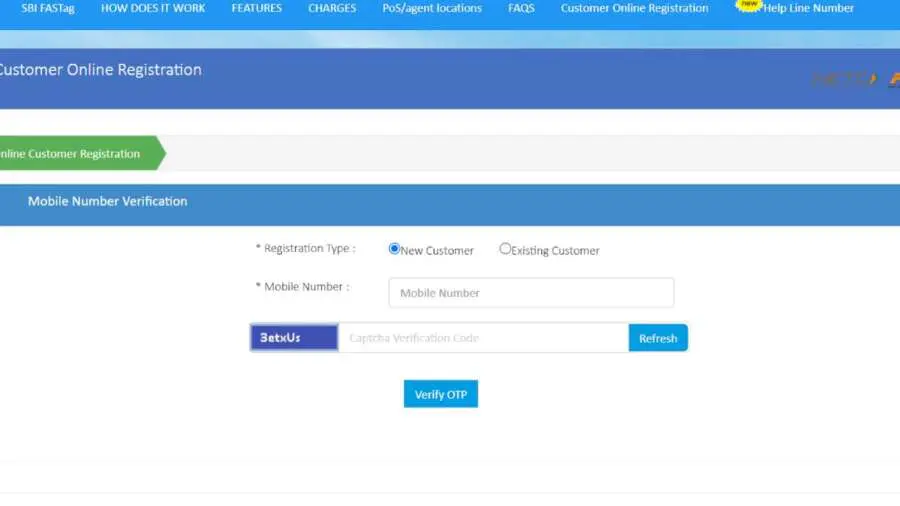
Task: Open Customer Online Registration nav link
Action: 634,9
